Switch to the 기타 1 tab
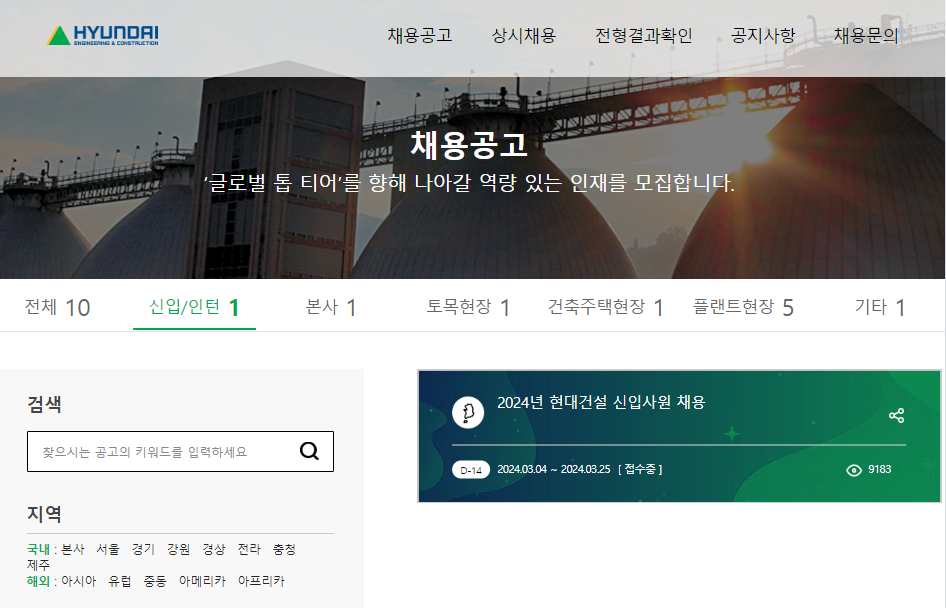This screenshot has width=946, height=608. [880, 307]
